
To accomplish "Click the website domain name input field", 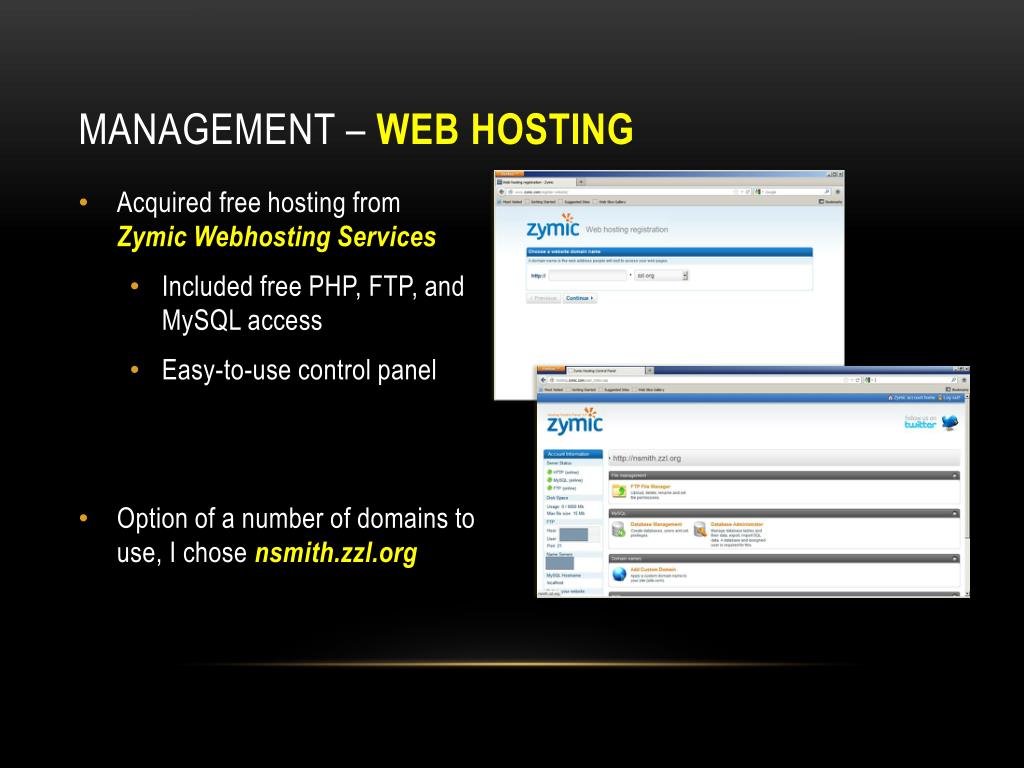I will pyautogui.click(x=588, y=276).
